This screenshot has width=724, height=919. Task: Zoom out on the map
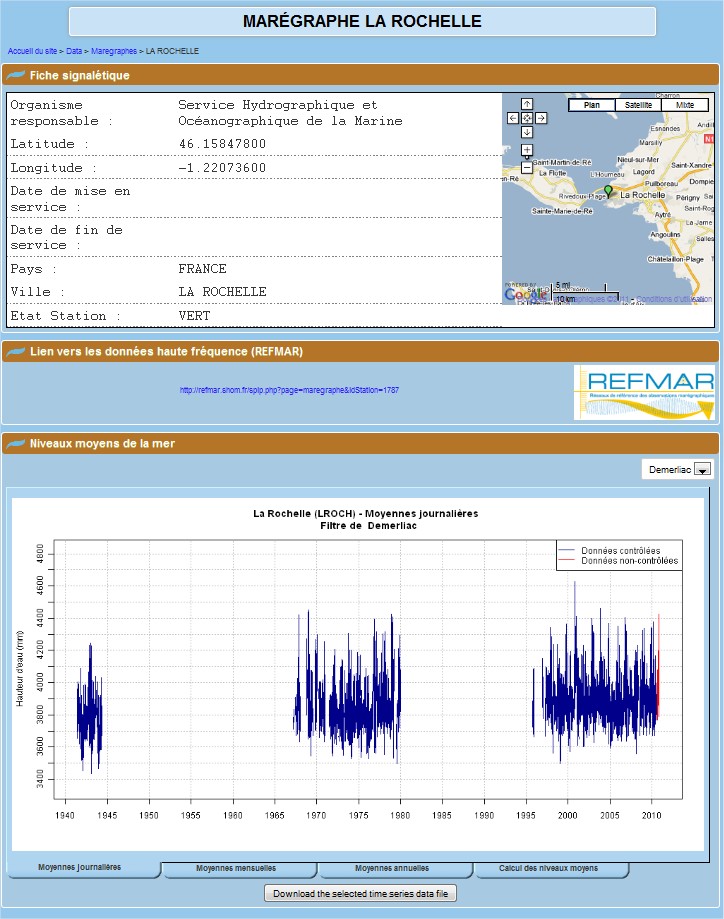[x=527, y=167]
